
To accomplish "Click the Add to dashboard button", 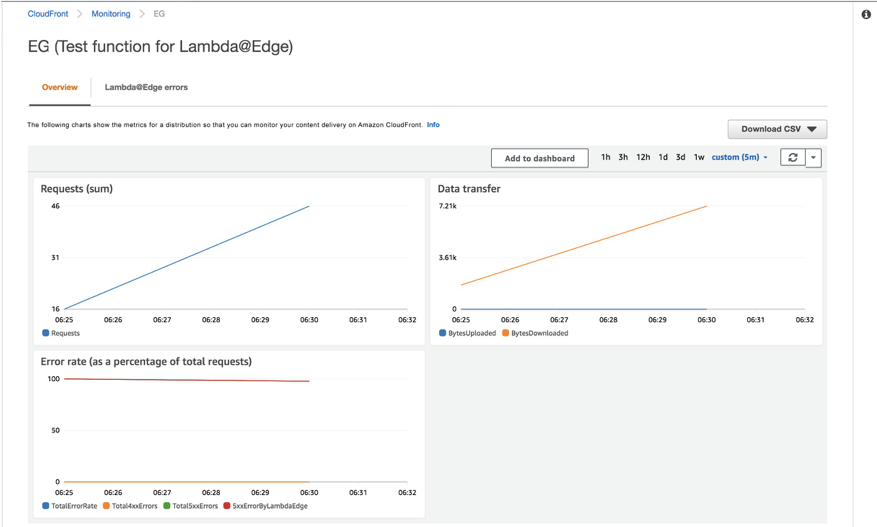I will tap(539, 158).
